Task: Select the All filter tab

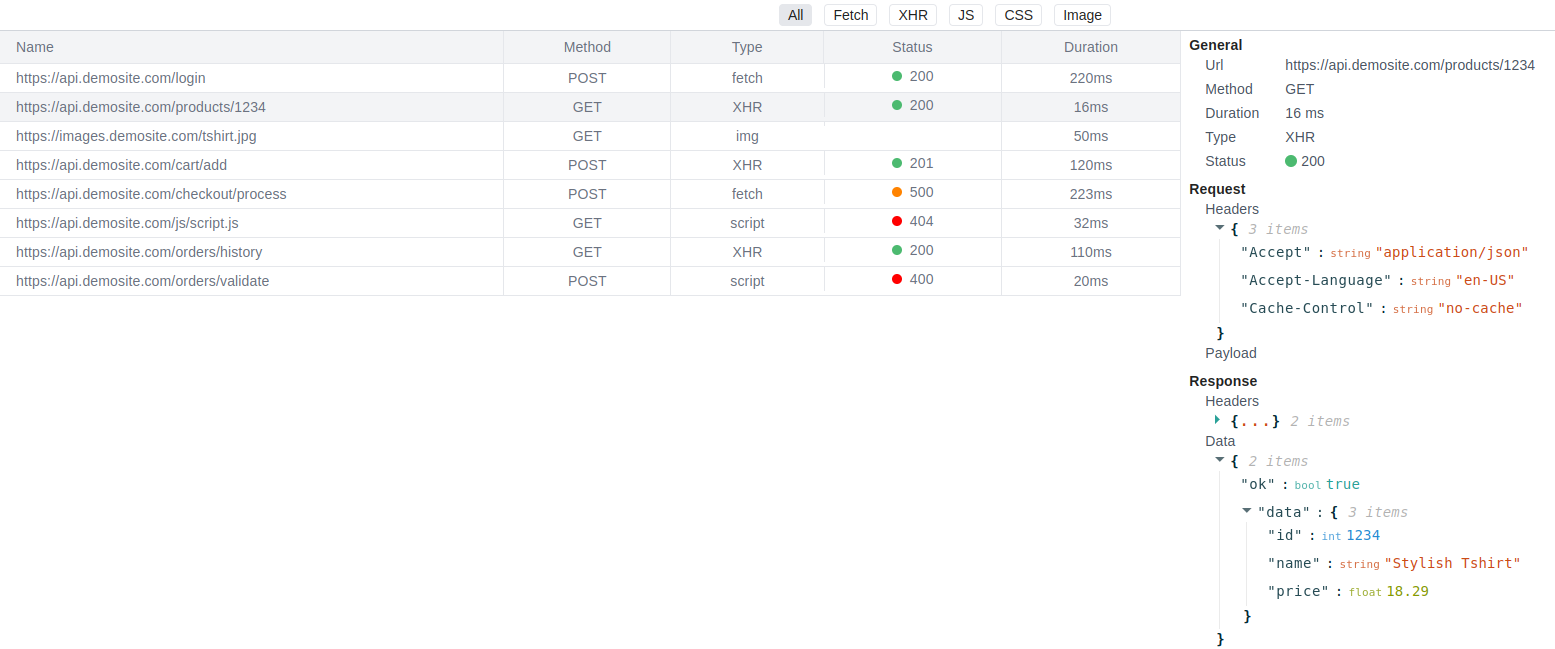Action: point(795,15)
